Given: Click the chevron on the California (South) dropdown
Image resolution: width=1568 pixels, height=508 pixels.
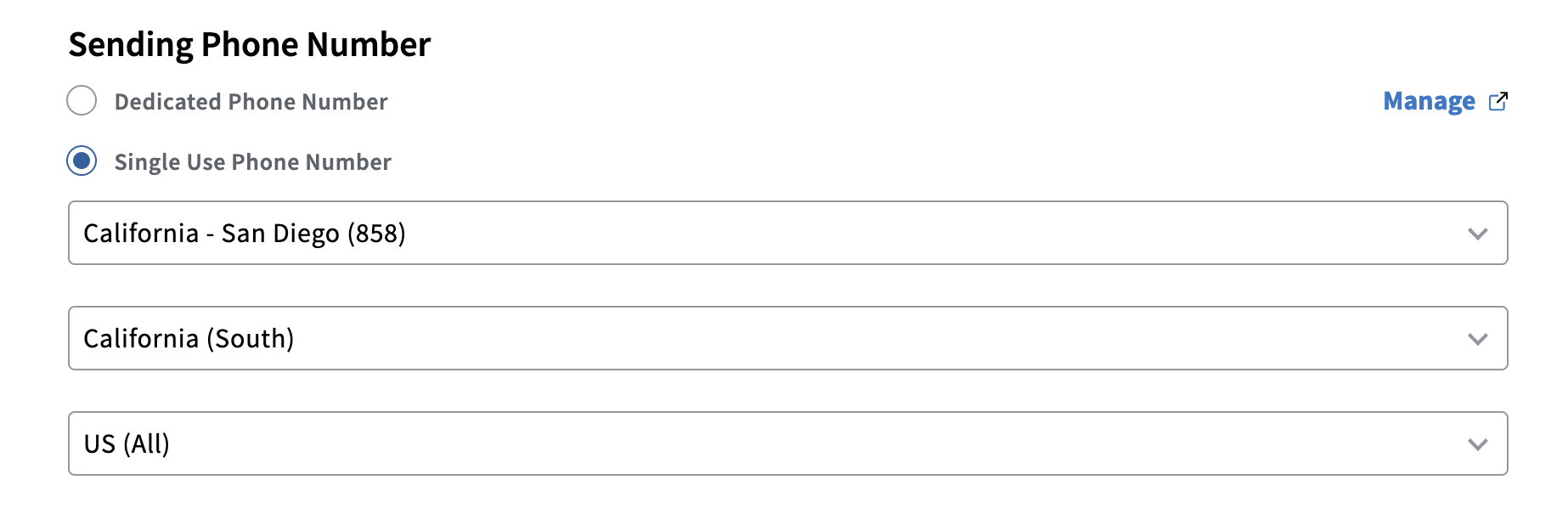Looking at the screenshot, I should pos(1478,338).
